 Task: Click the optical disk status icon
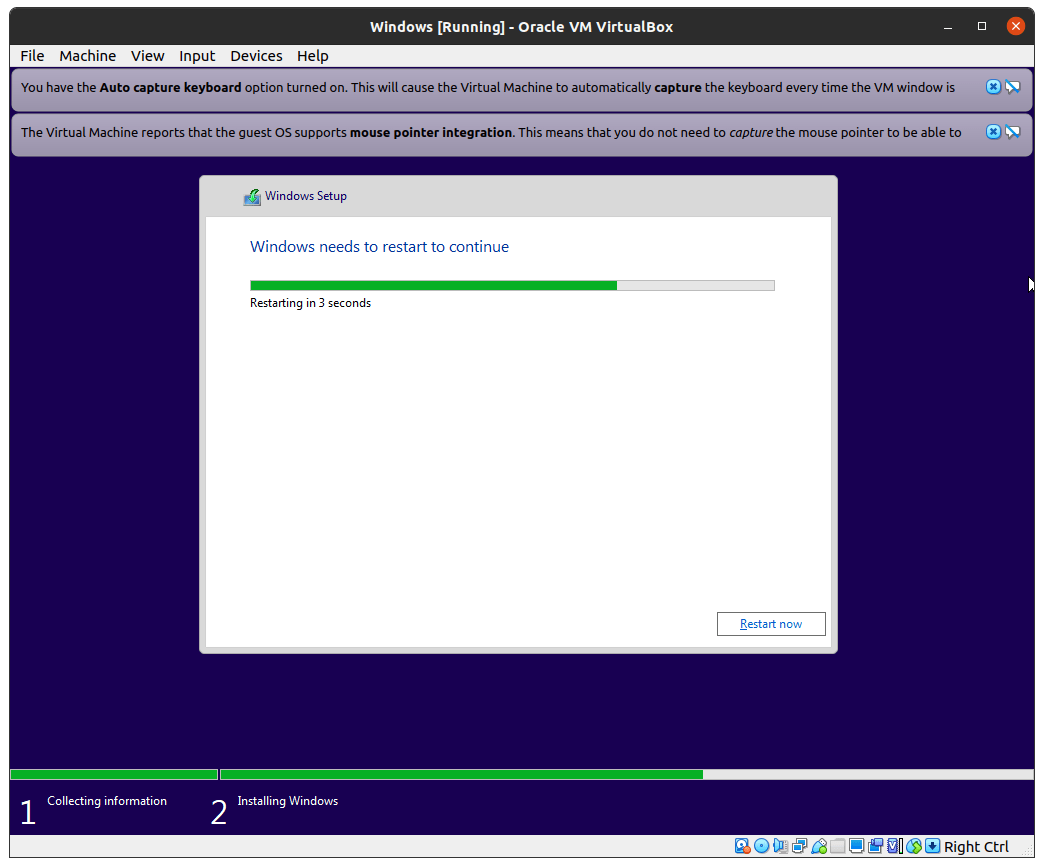pyautogui.click(x=761, y=846)
